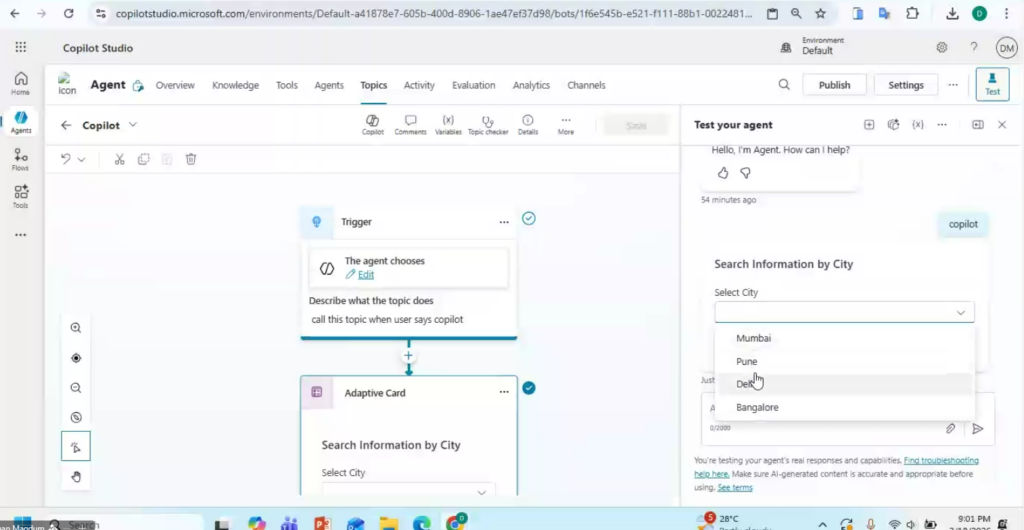
Task: Start a new test conversation icon
Action: pyautogui.click(x=869, y=125)
